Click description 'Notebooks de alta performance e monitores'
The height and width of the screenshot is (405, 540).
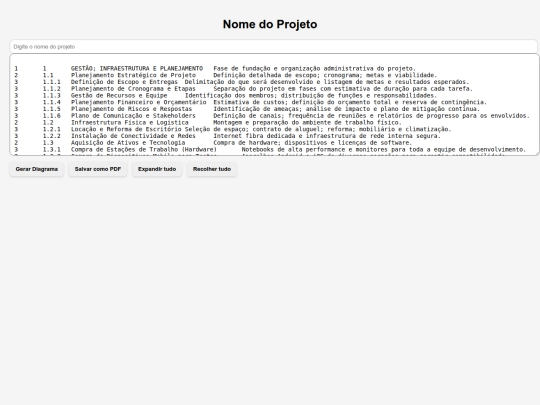(x=314, y=149)
